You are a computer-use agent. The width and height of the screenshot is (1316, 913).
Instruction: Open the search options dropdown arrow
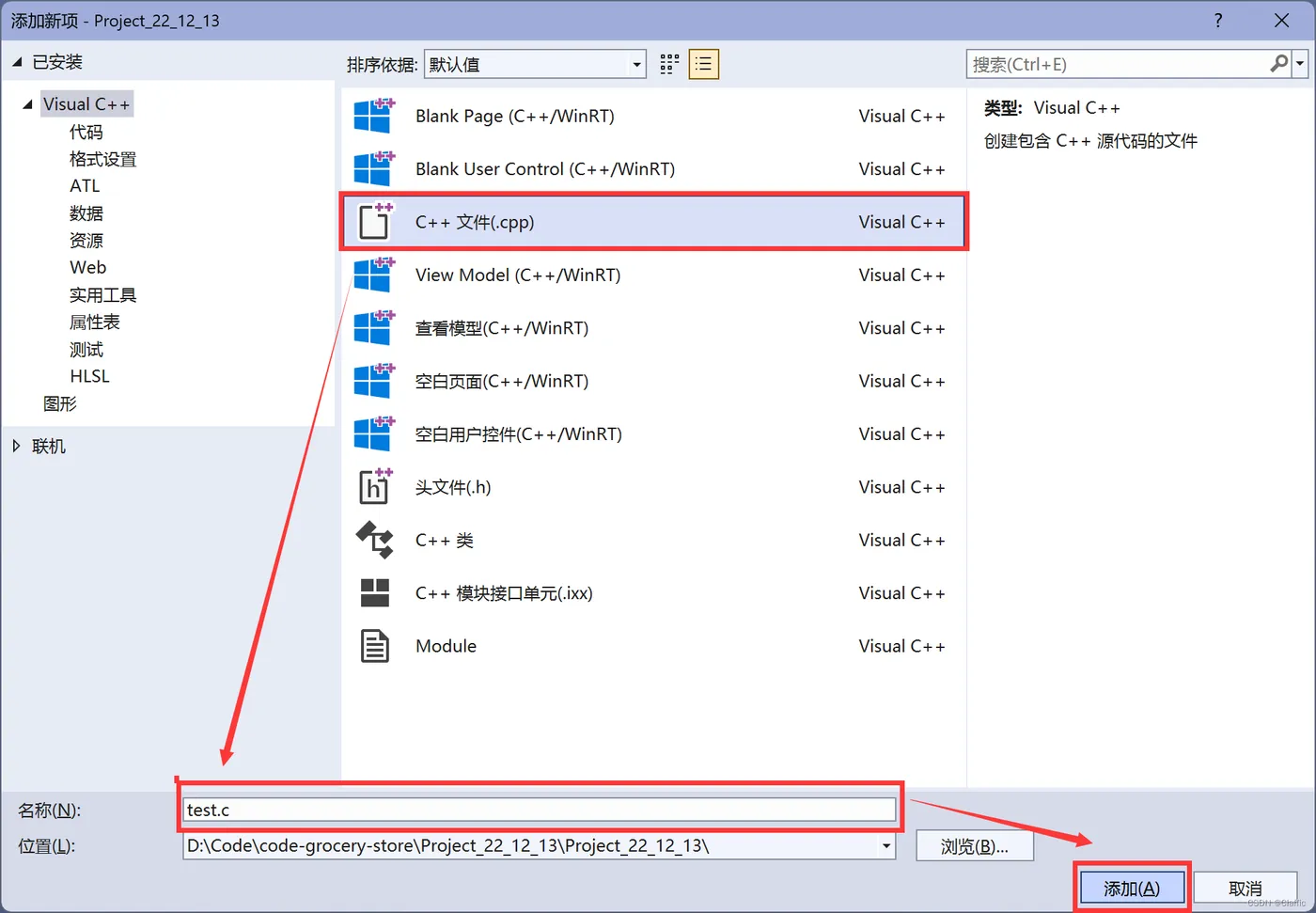tap(1300, 64)
